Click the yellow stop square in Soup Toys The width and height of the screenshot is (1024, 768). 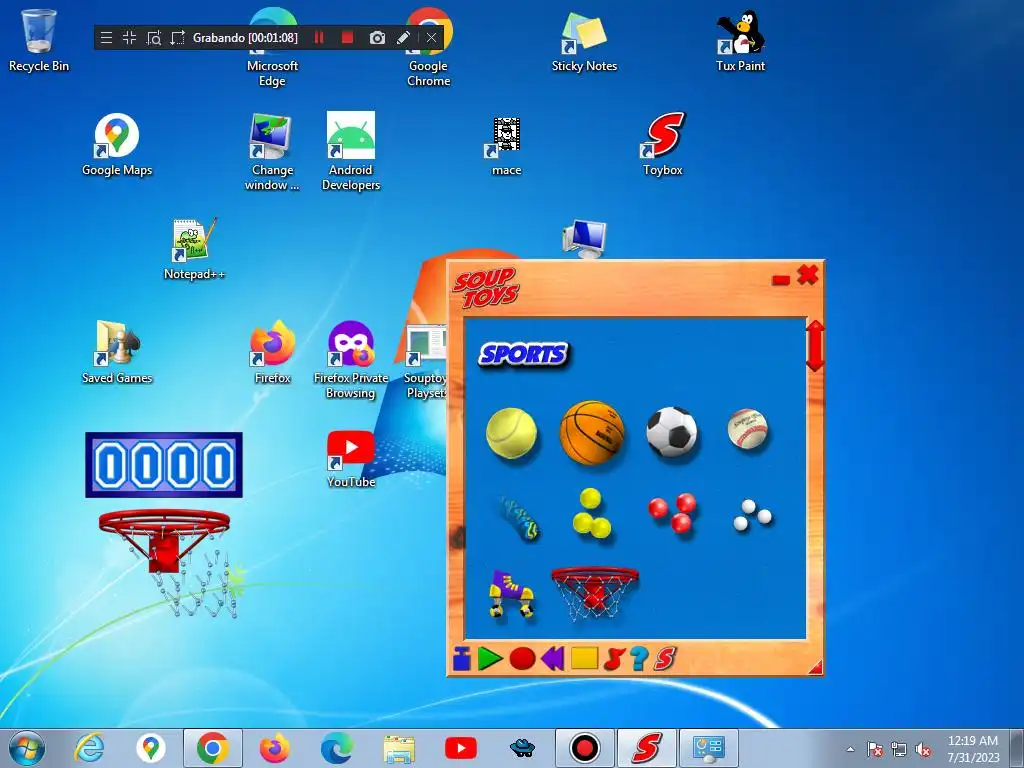(x=584, y=658)
